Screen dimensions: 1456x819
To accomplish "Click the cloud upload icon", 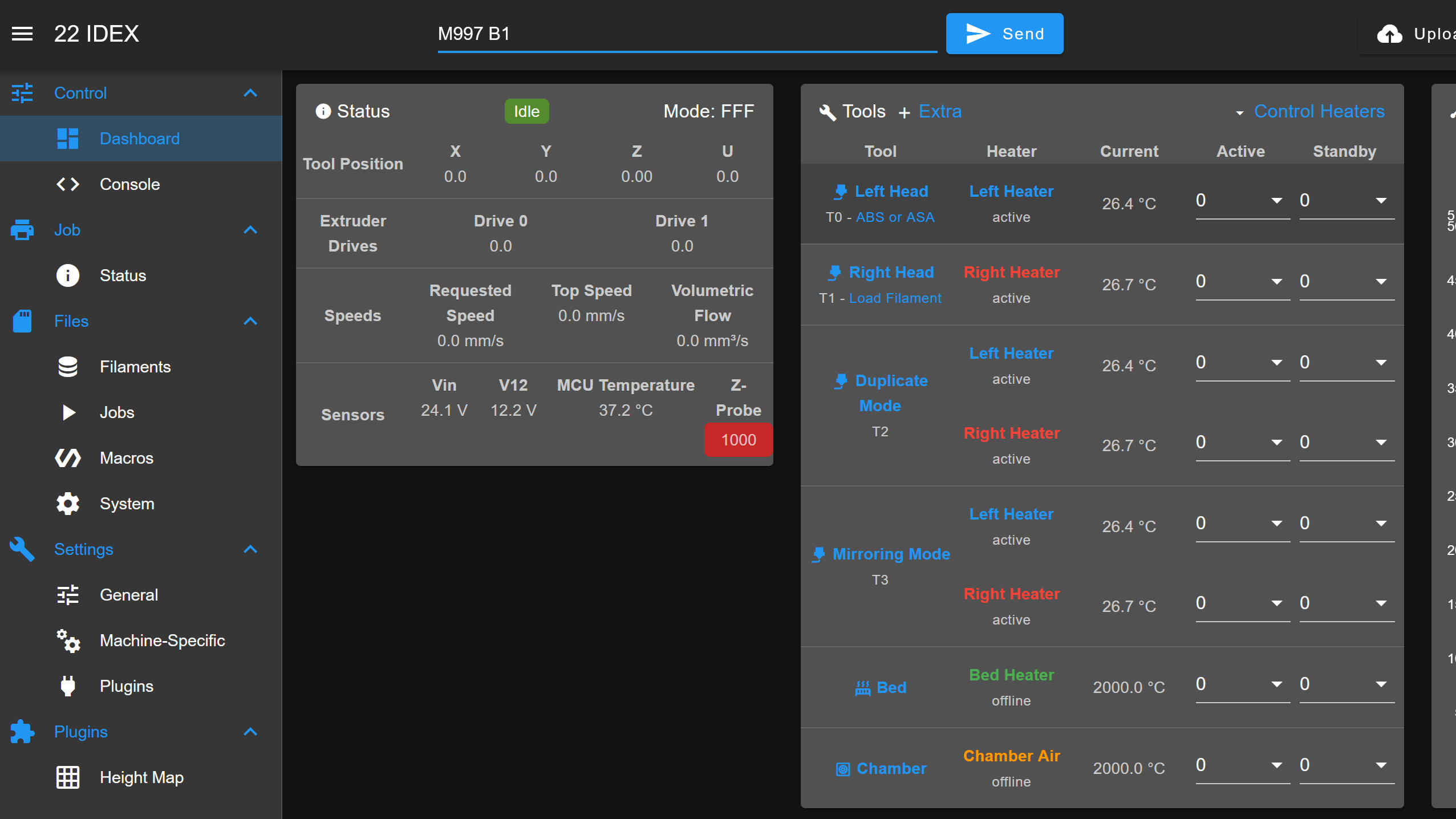I will (1389, 34).
